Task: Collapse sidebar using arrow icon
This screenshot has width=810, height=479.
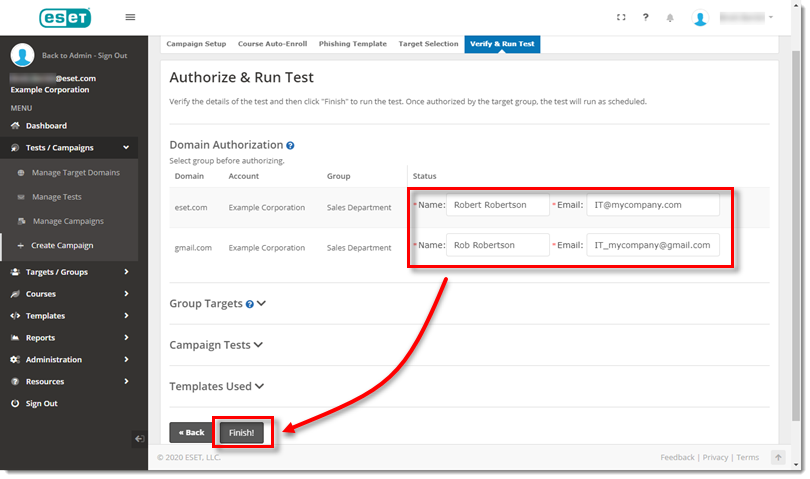Action: click(x=139, y=438)
